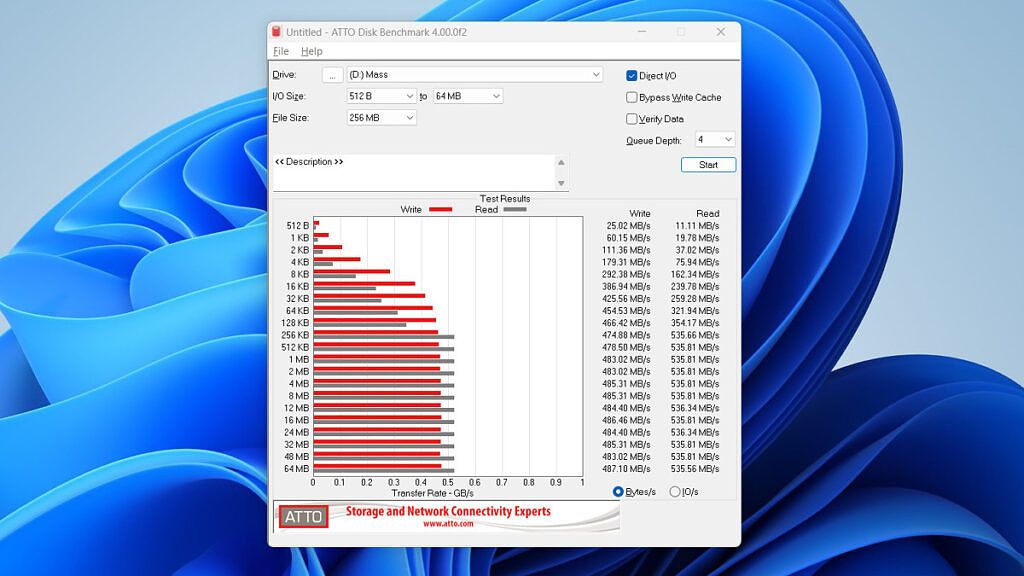Viewport: 1024px width, 576px height.
Task: Click the 512 B write value 25.02 MB/s
Action: coord(628,226)
